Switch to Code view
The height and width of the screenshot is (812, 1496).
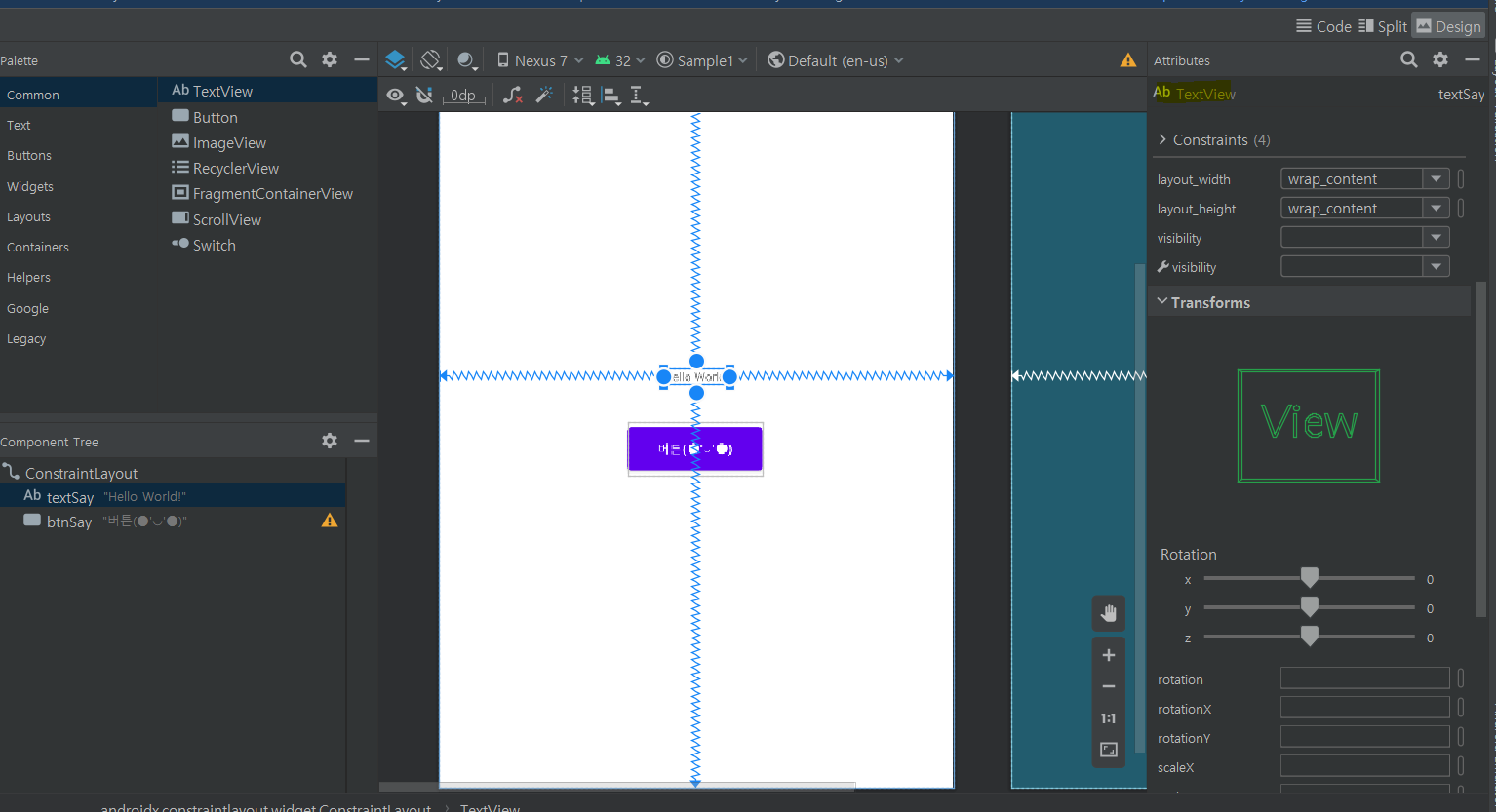coord(1323,26)
